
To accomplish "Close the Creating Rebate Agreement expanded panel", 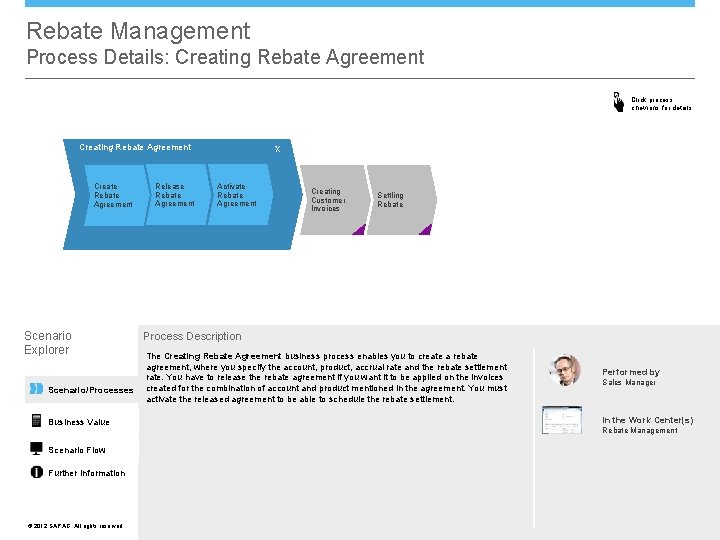I will (x=277, y=149).
